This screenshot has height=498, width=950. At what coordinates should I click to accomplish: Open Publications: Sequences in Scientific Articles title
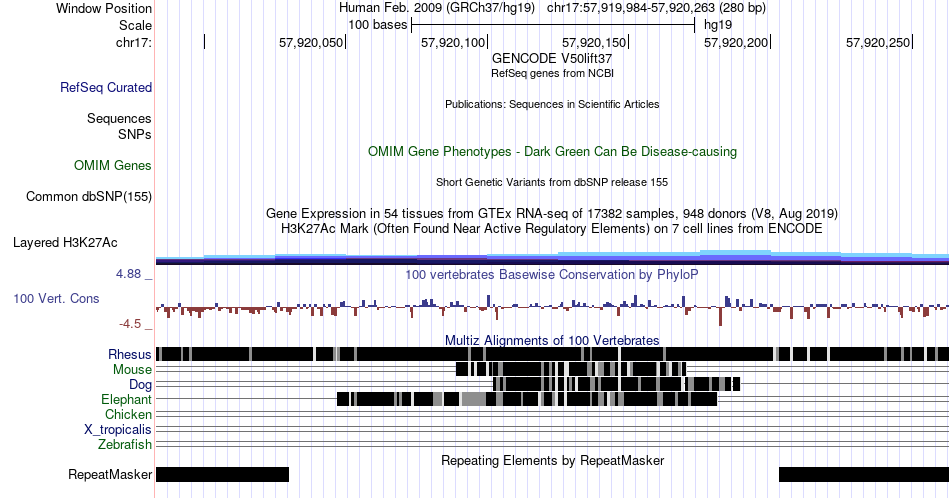coord(552,104)
